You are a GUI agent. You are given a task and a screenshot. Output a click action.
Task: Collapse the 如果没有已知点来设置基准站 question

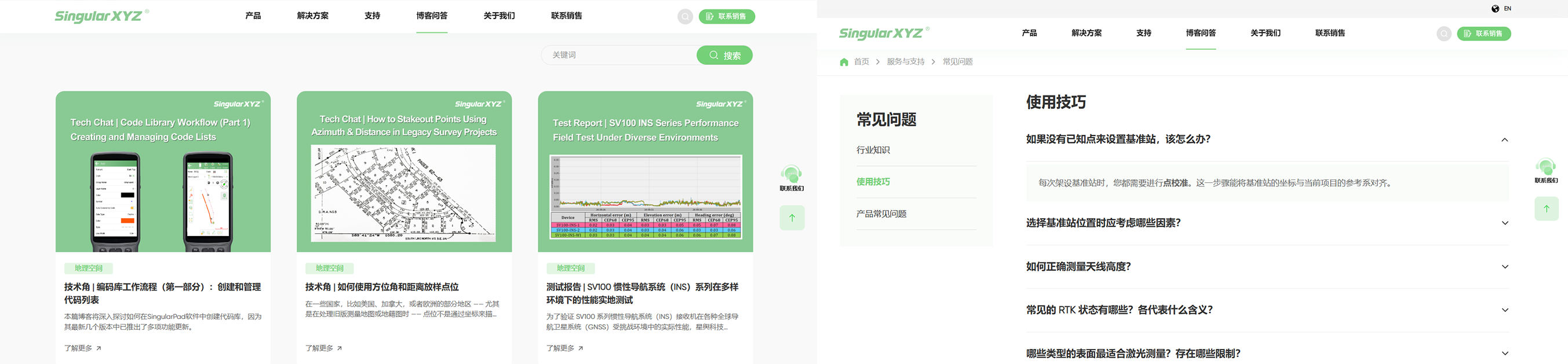tap(1505, 140)
